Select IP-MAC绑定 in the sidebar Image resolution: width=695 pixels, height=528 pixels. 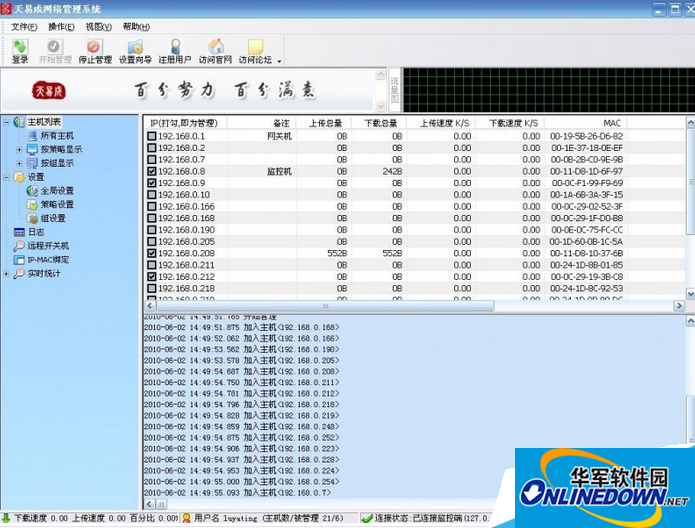[47, 259]
